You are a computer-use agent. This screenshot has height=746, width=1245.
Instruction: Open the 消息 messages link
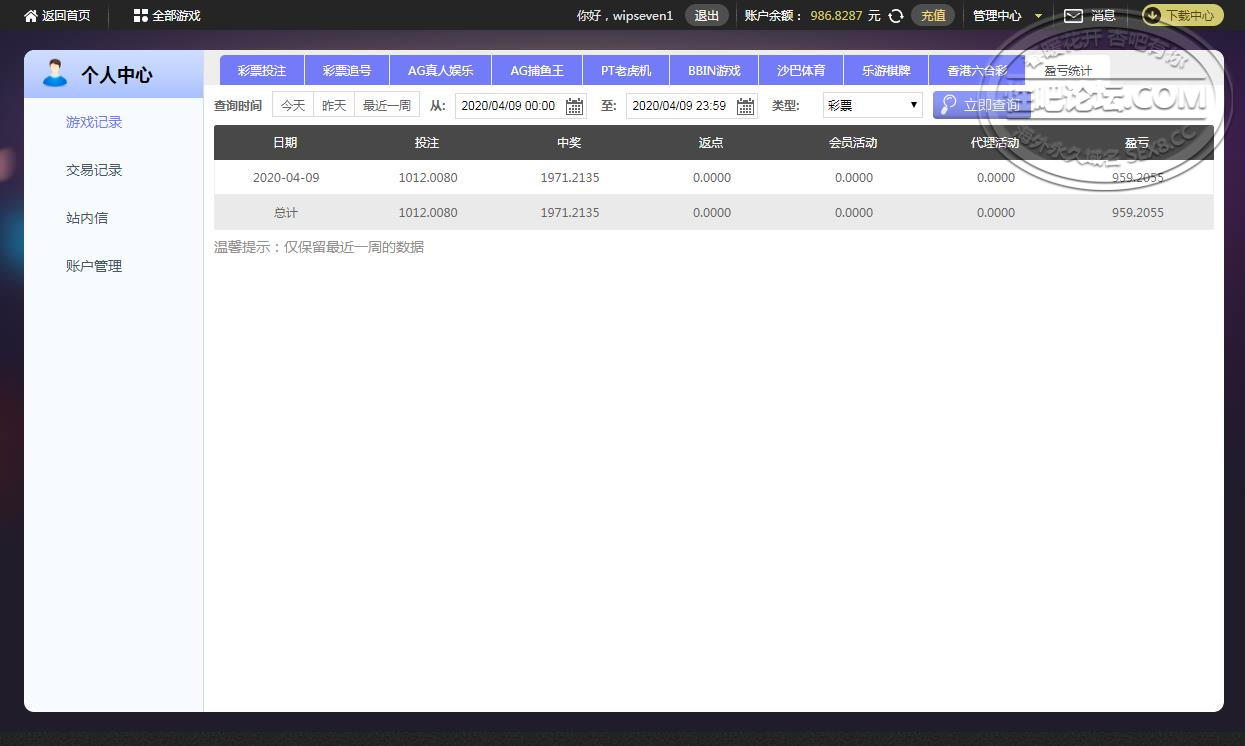click(x=1103, y=16)
